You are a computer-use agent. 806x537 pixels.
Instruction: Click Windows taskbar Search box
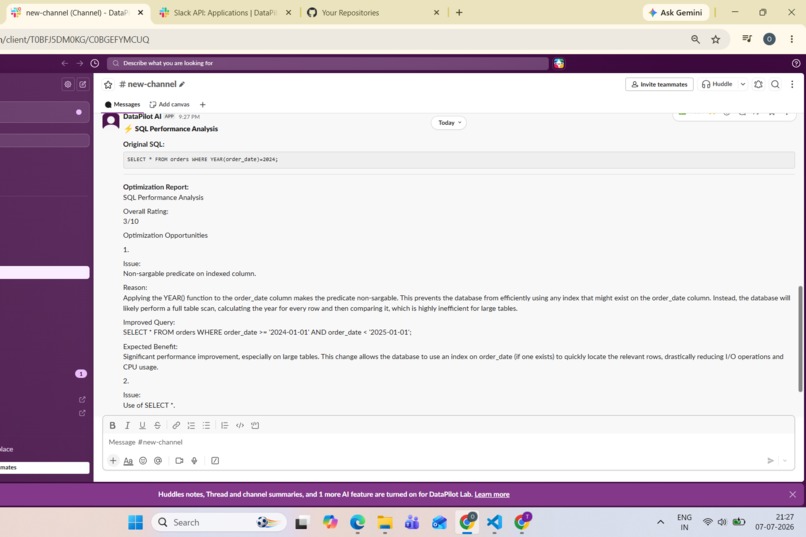click(x=219, y=523)
